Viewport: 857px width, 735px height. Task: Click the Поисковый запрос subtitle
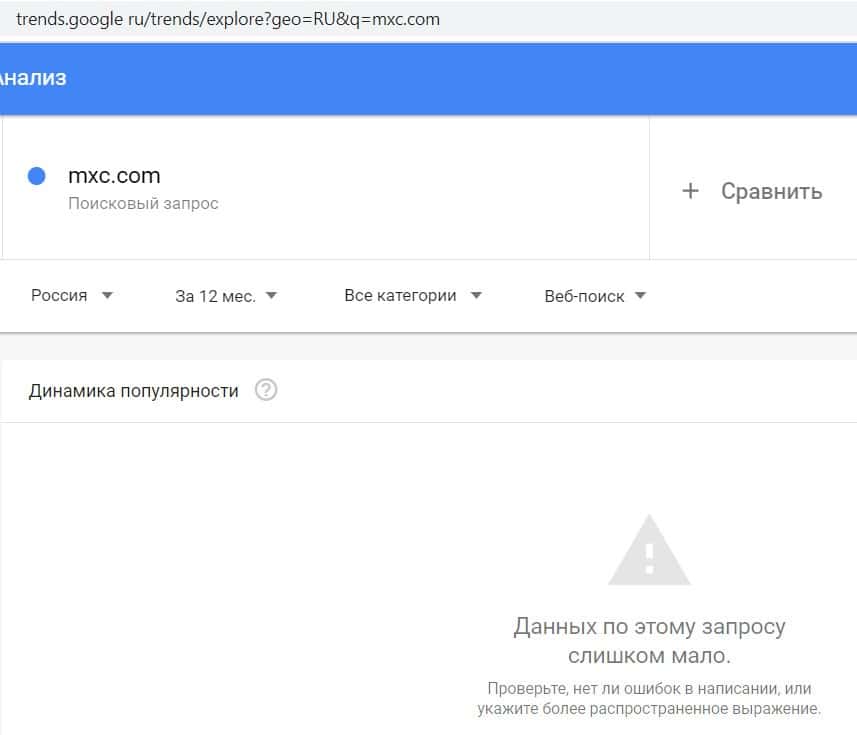(143, 204)
